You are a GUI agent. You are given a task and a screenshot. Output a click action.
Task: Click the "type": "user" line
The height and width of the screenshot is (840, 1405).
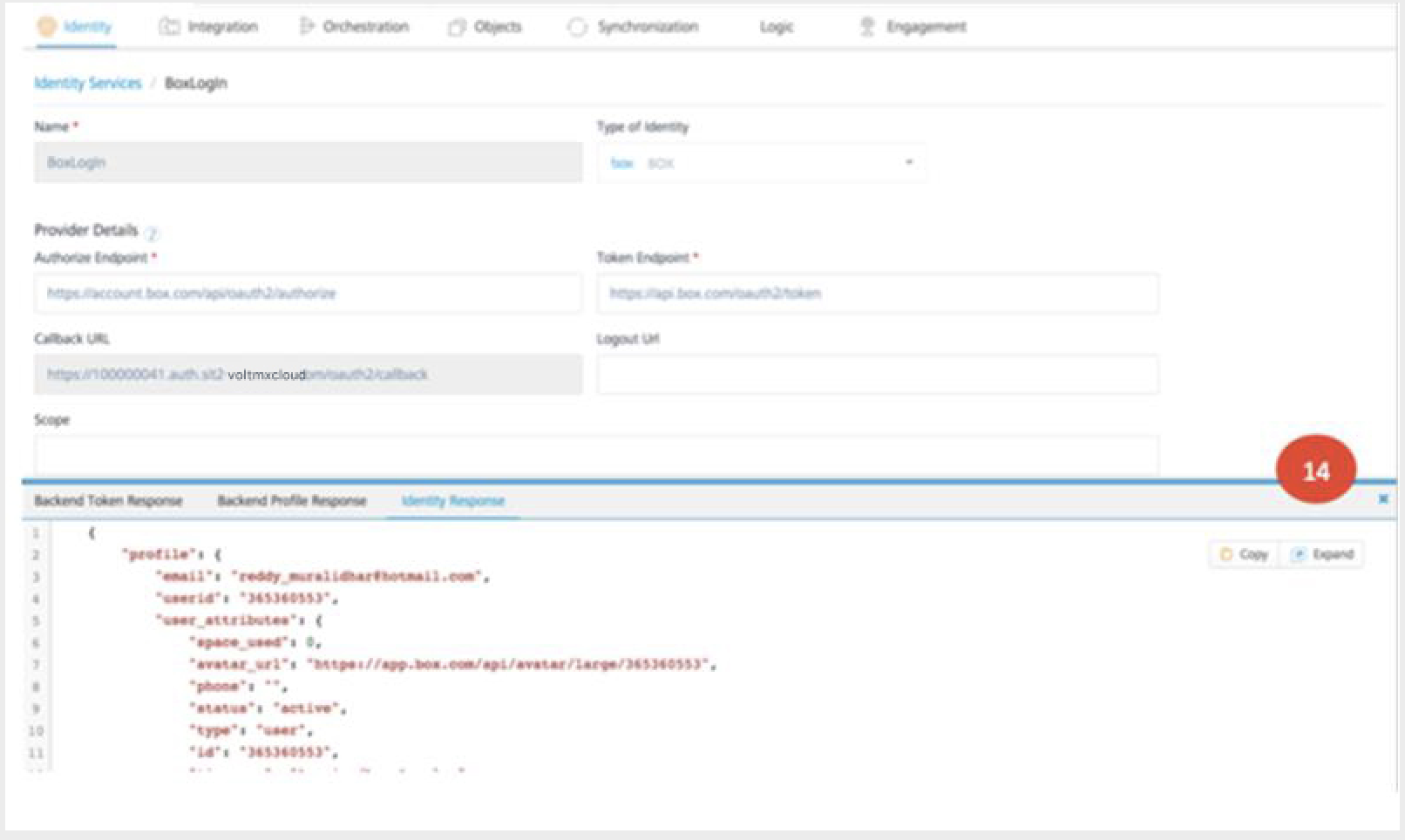(251, 730)
